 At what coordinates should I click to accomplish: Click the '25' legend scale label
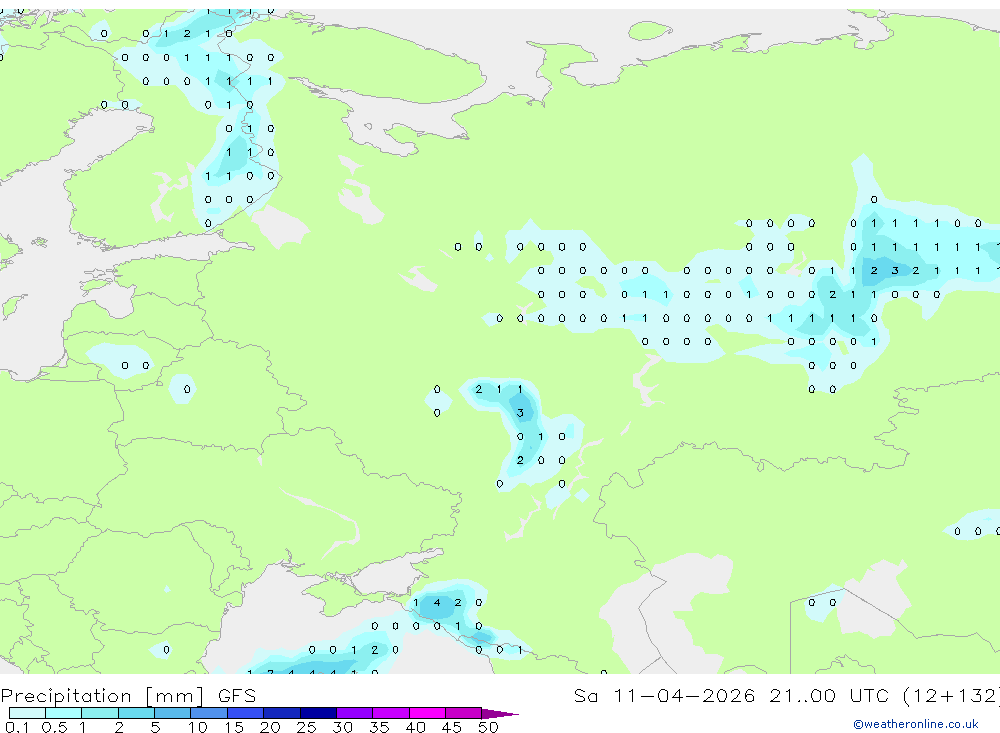tap(306, 727)
